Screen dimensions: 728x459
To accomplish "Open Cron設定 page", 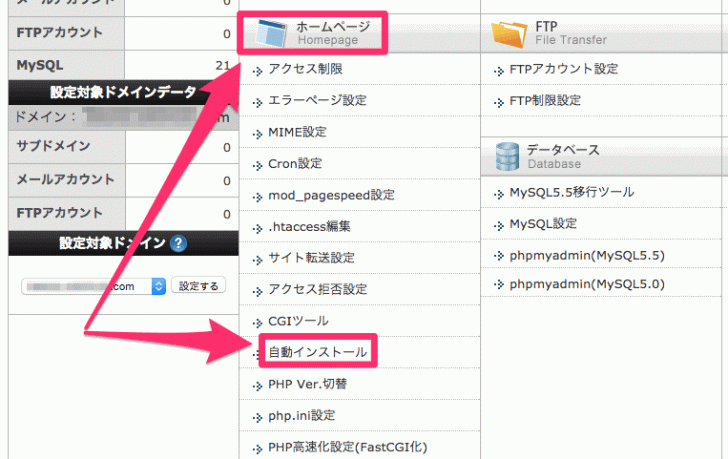I will click(x=295, y=163).
